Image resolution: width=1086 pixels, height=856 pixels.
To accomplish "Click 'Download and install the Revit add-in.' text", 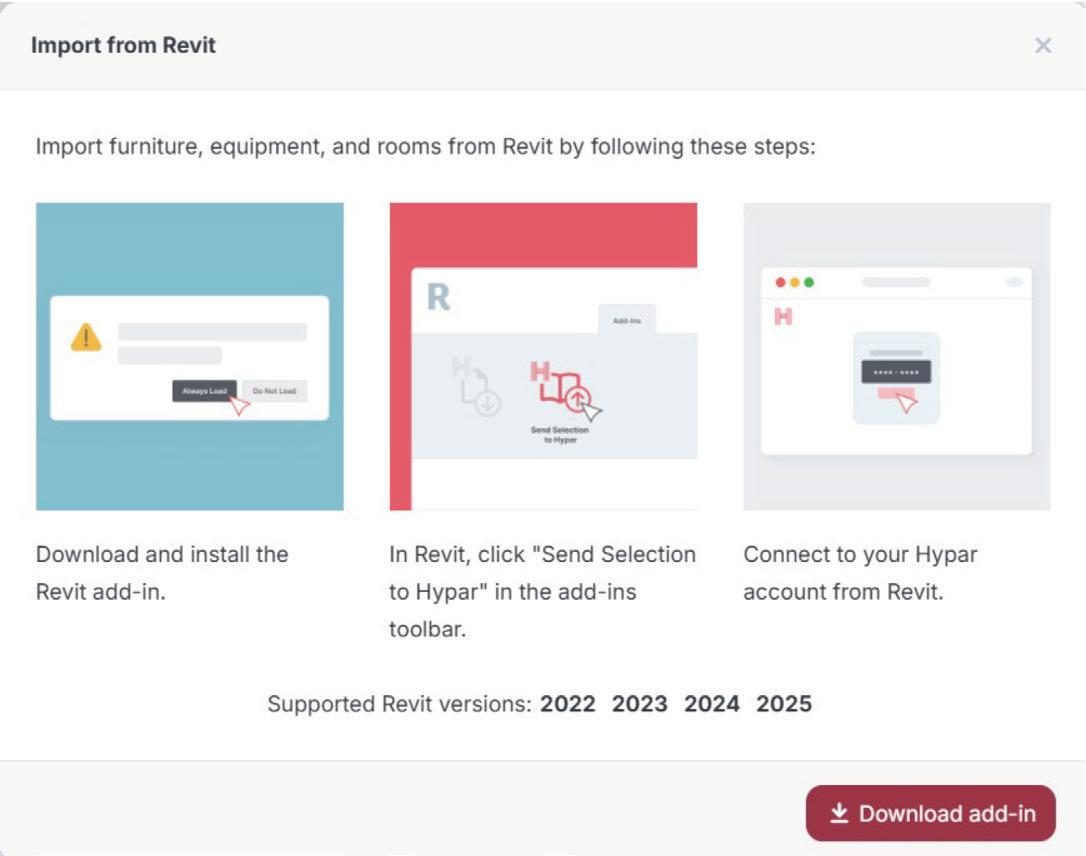I will click(x=162, y=573).
